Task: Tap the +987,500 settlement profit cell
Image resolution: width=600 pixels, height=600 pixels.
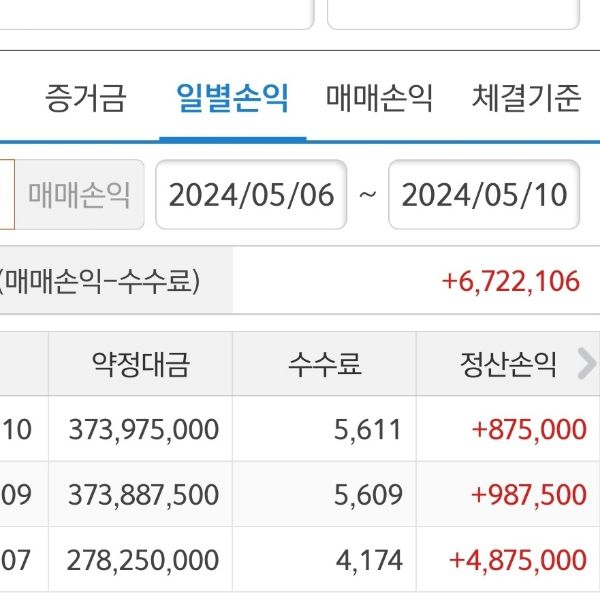Action: tap(529, 495)
